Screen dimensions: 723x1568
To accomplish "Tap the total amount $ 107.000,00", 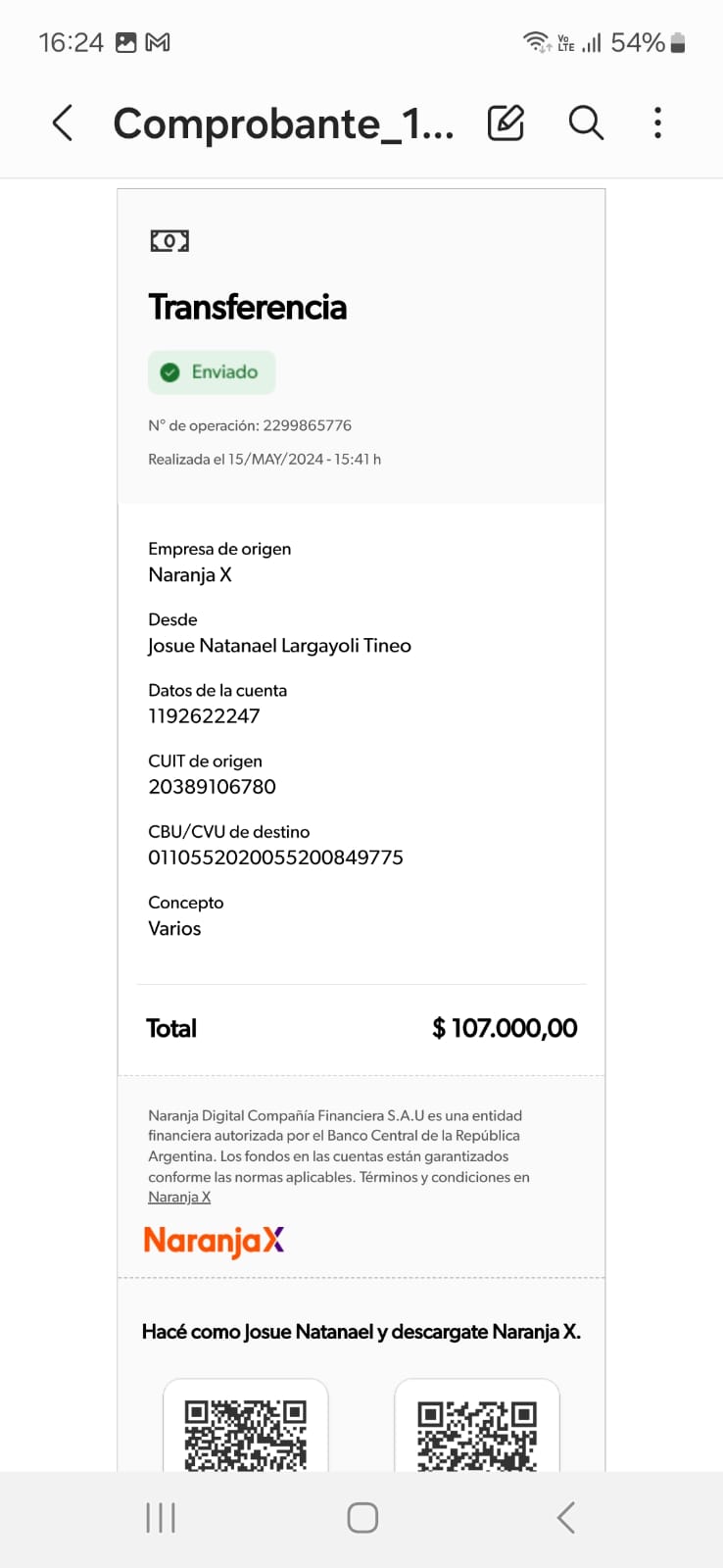I will coord(505,1028).
